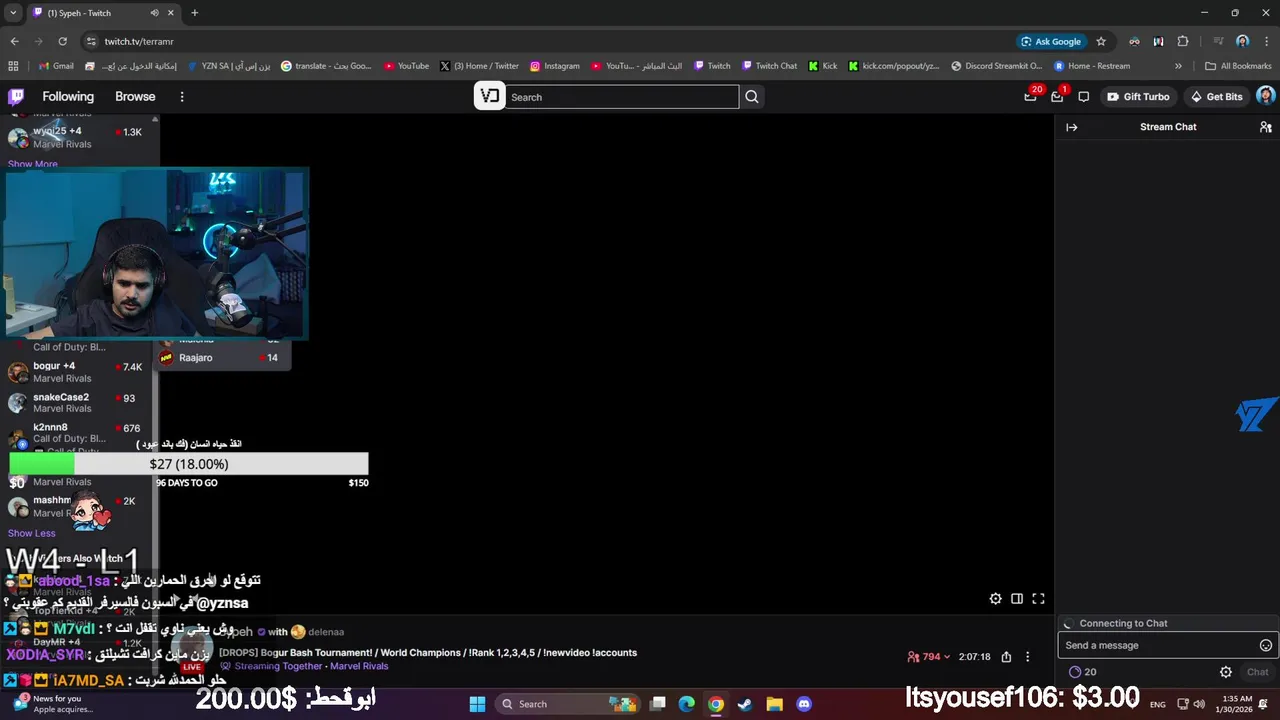Open the Home / Twitter bookmark

(479, 66)
